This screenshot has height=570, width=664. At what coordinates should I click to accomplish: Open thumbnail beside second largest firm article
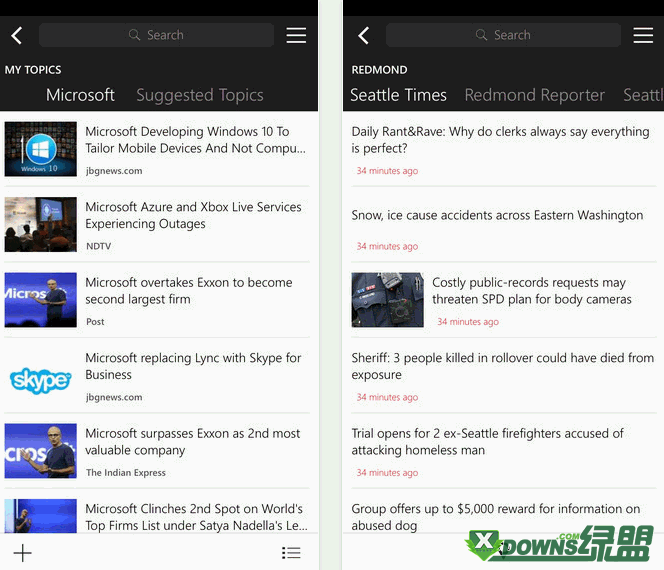click(x=41, y=300)
